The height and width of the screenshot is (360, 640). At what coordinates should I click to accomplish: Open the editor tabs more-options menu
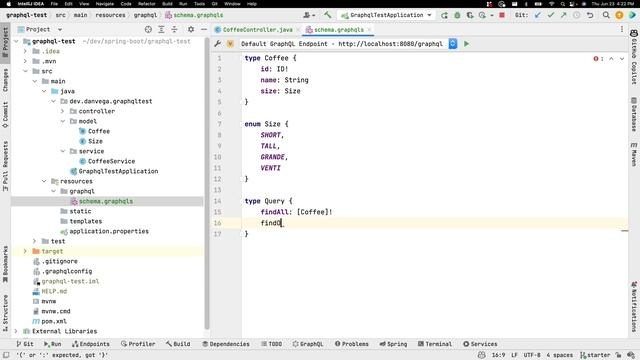pyautogui.click(x=622, y=29)
